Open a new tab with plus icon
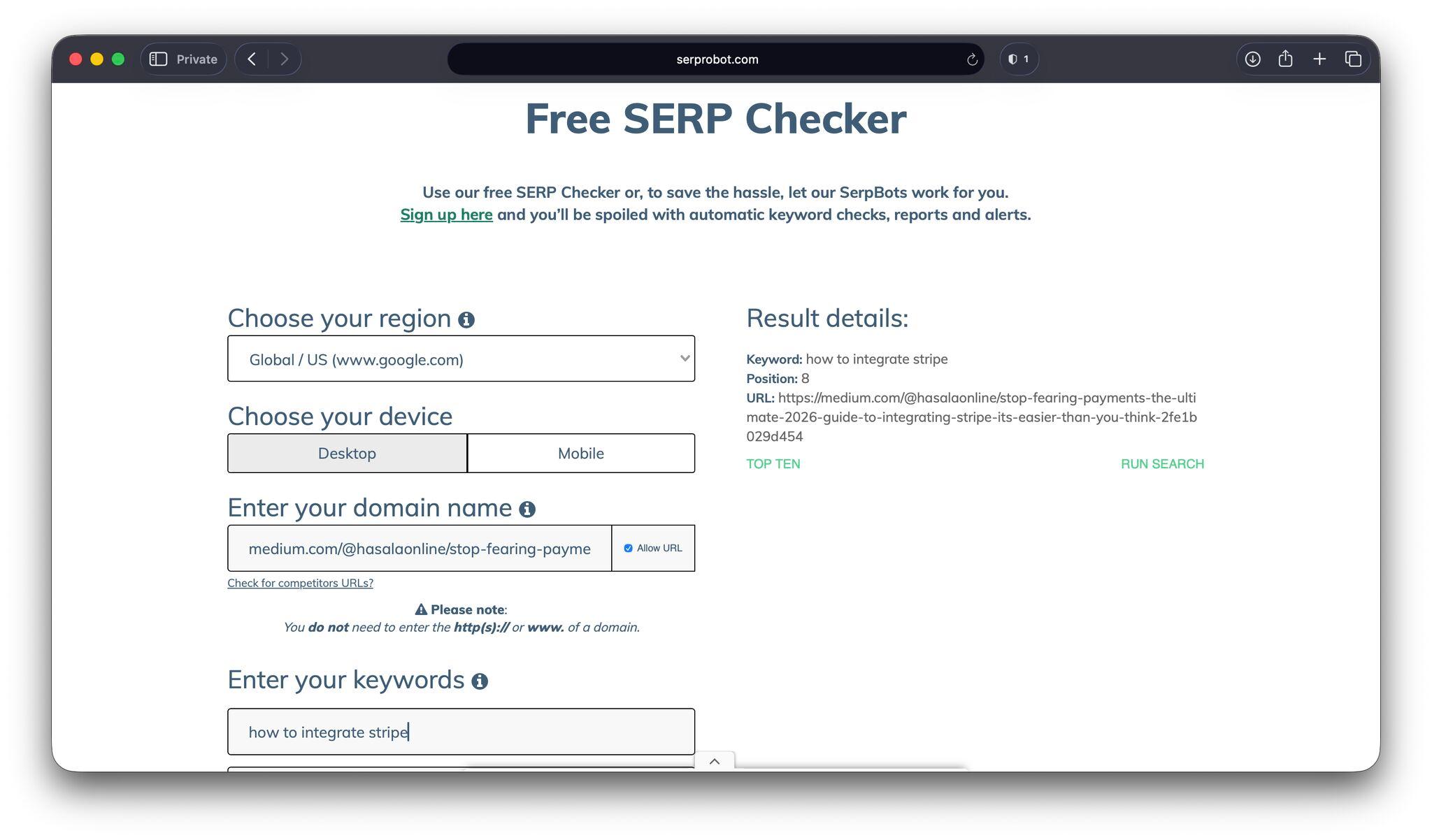Screen dimensions: 1432x840 tap(1319, 59)
